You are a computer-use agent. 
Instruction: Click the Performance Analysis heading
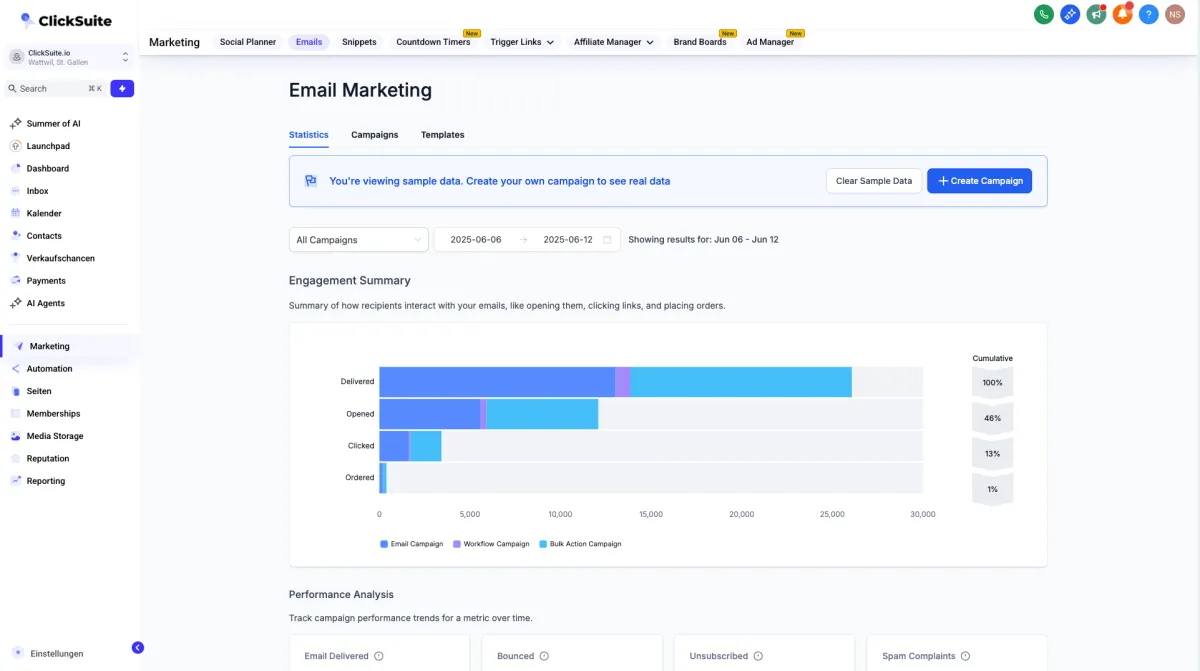pos(341,594)
